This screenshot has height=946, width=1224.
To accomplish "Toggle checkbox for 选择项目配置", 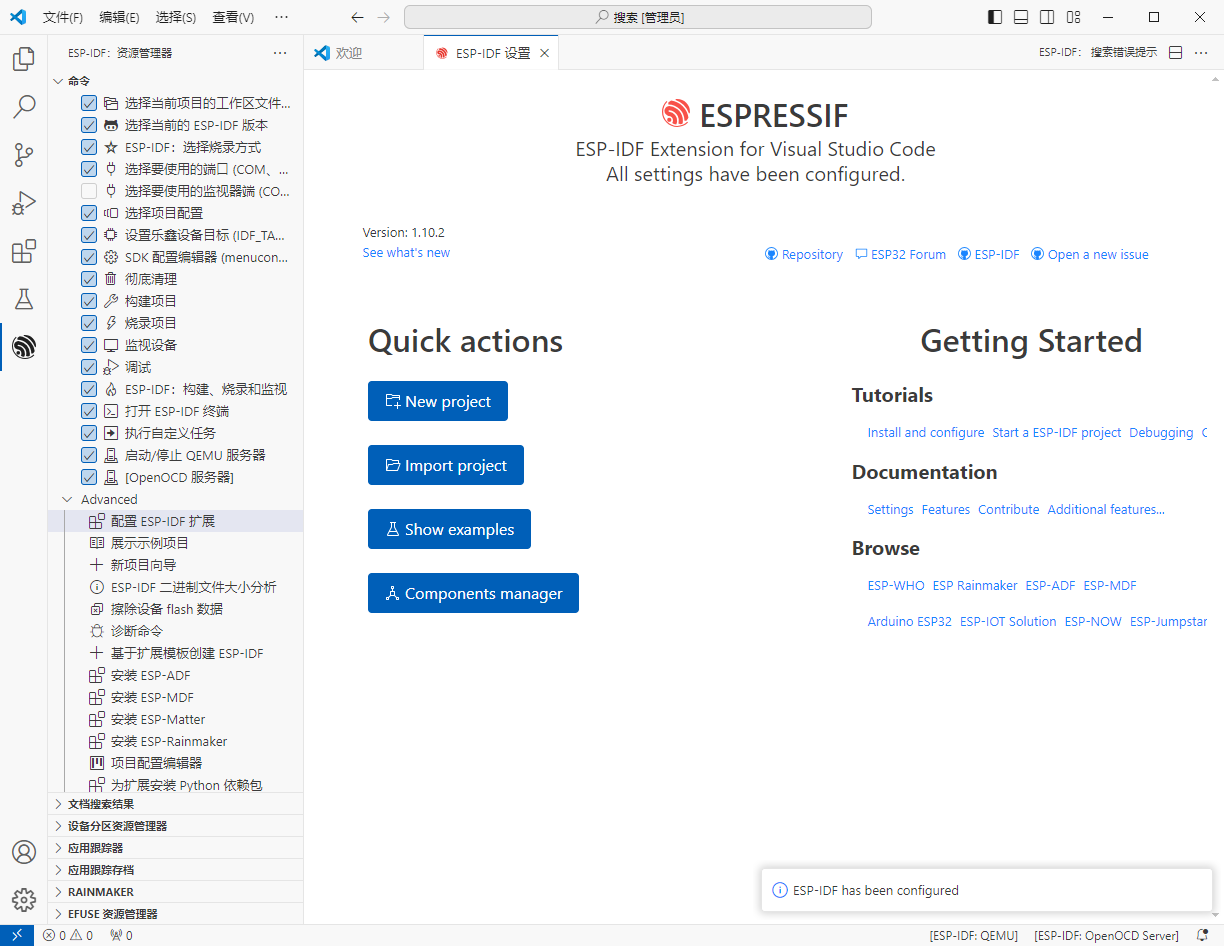I will [89, 213].
